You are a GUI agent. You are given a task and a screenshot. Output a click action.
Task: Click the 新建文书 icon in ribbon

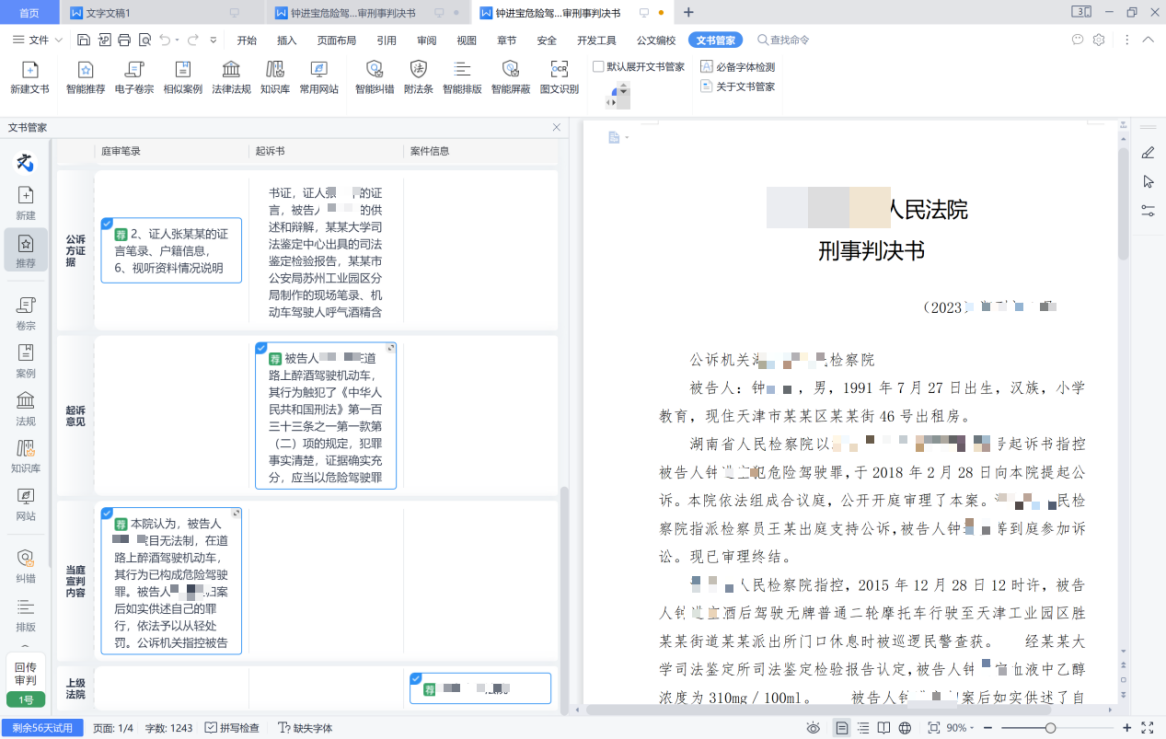tap(29, 77)
